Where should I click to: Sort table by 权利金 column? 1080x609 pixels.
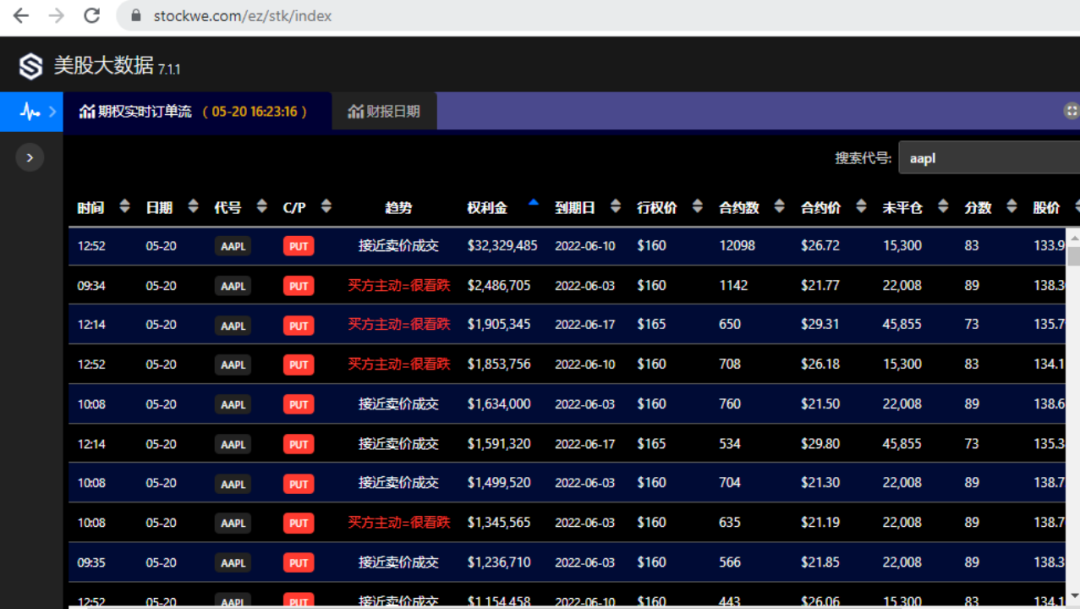487,207
